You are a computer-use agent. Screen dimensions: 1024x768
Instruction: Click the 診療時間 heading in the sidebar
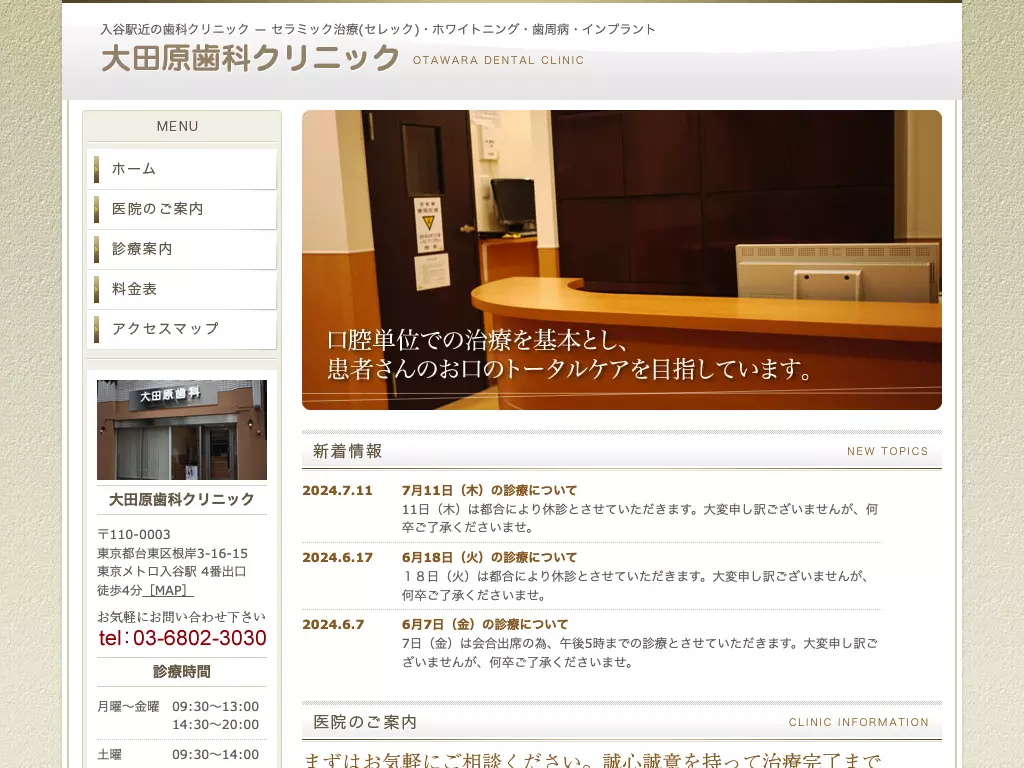click(182, 671)
